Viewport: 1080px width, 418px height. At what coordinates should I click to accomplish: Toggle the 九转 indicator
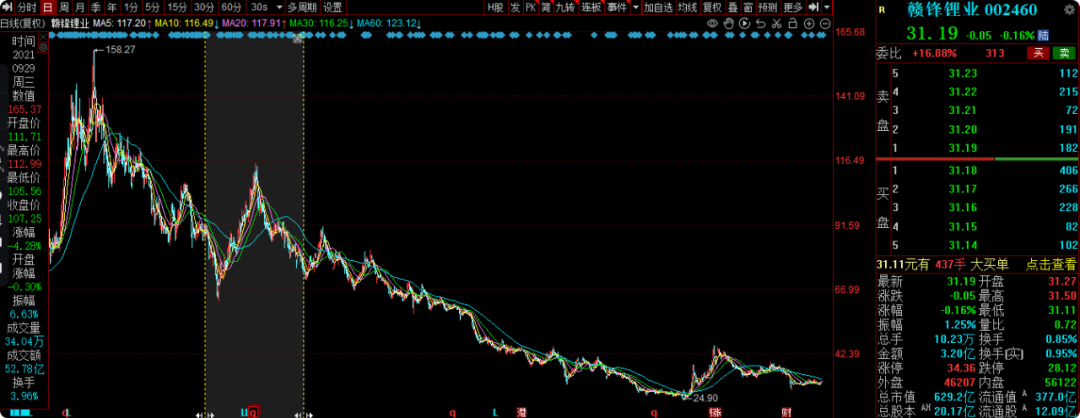click(x=565, y=8)
